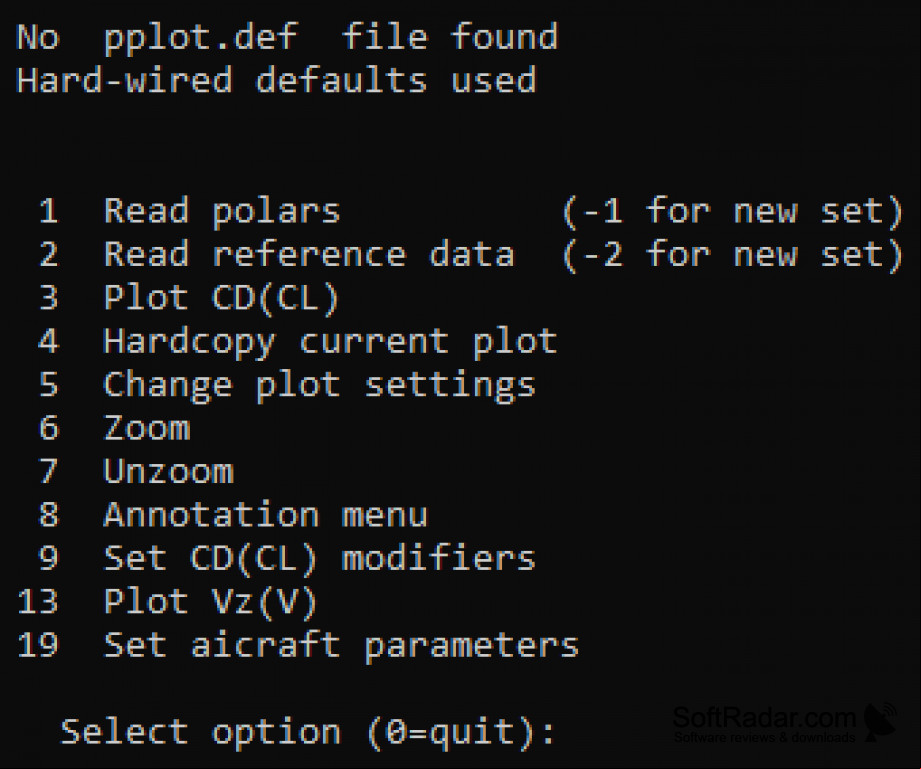Select the "Unzoom" menu line
Screen dimensions: 921x769
[169, 471]
